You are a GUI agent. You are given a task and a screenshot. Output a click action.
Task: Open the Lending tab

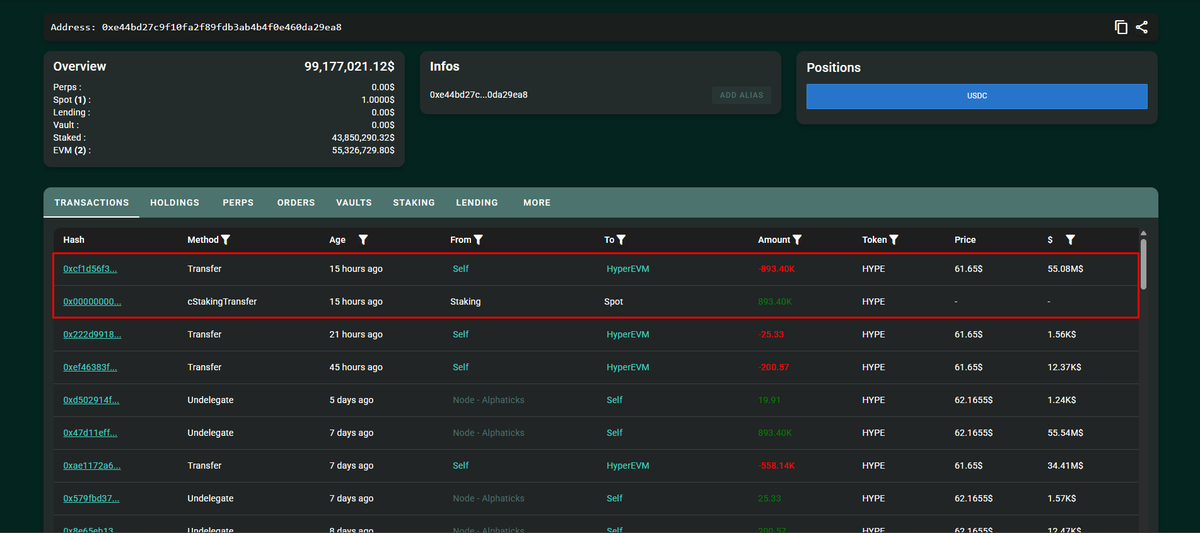tap(477, 203)
